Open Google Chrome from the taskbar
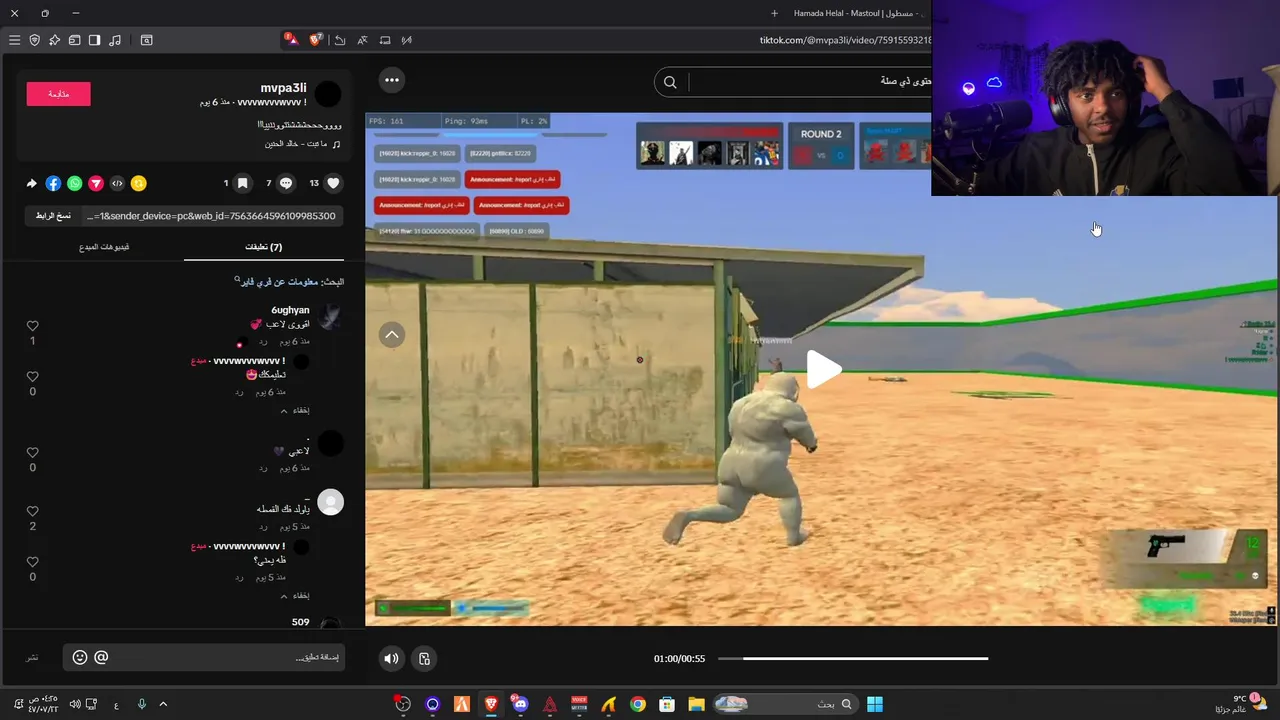This screenshot has height=720, width=1280. (x=638, y=704)
